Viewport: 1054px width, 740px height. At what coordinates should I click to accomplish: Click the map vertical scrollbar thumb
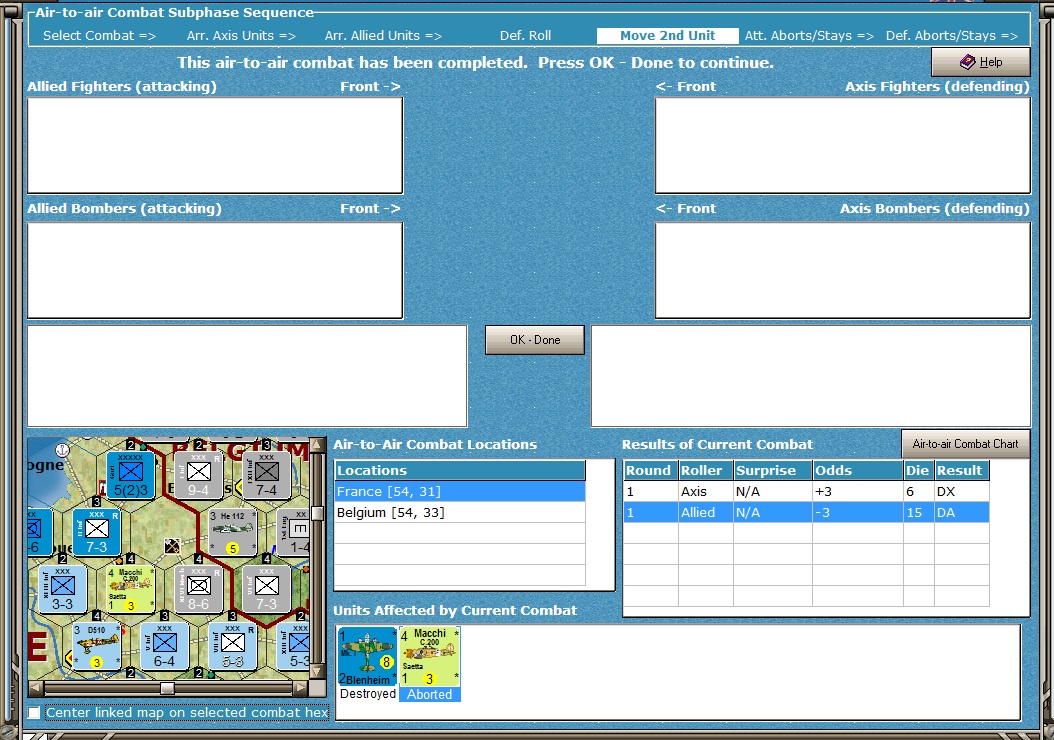pyautogui.click(x=318, y=514)
